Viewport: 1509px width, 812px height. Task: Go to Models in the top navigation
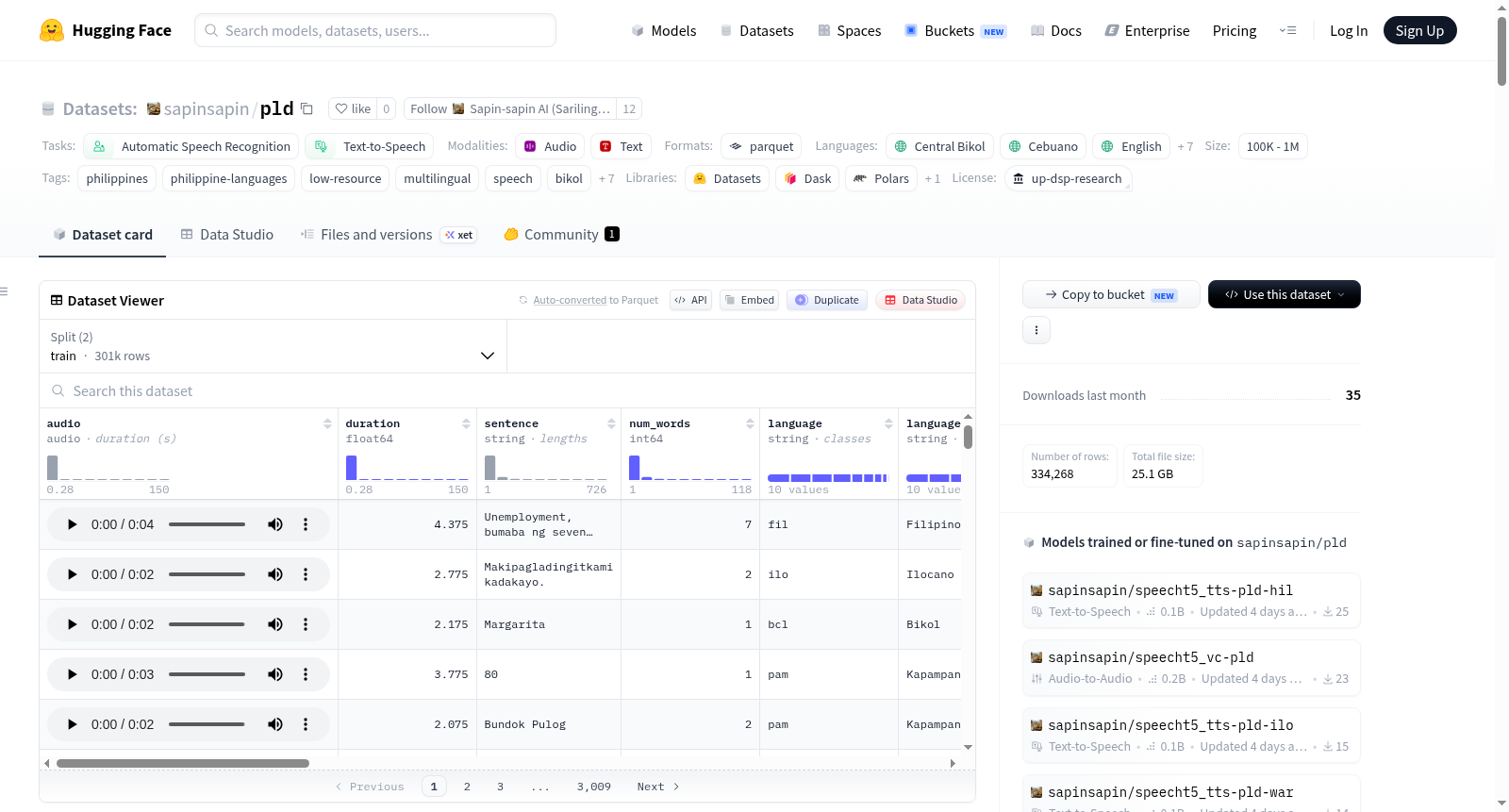(664, 30)
